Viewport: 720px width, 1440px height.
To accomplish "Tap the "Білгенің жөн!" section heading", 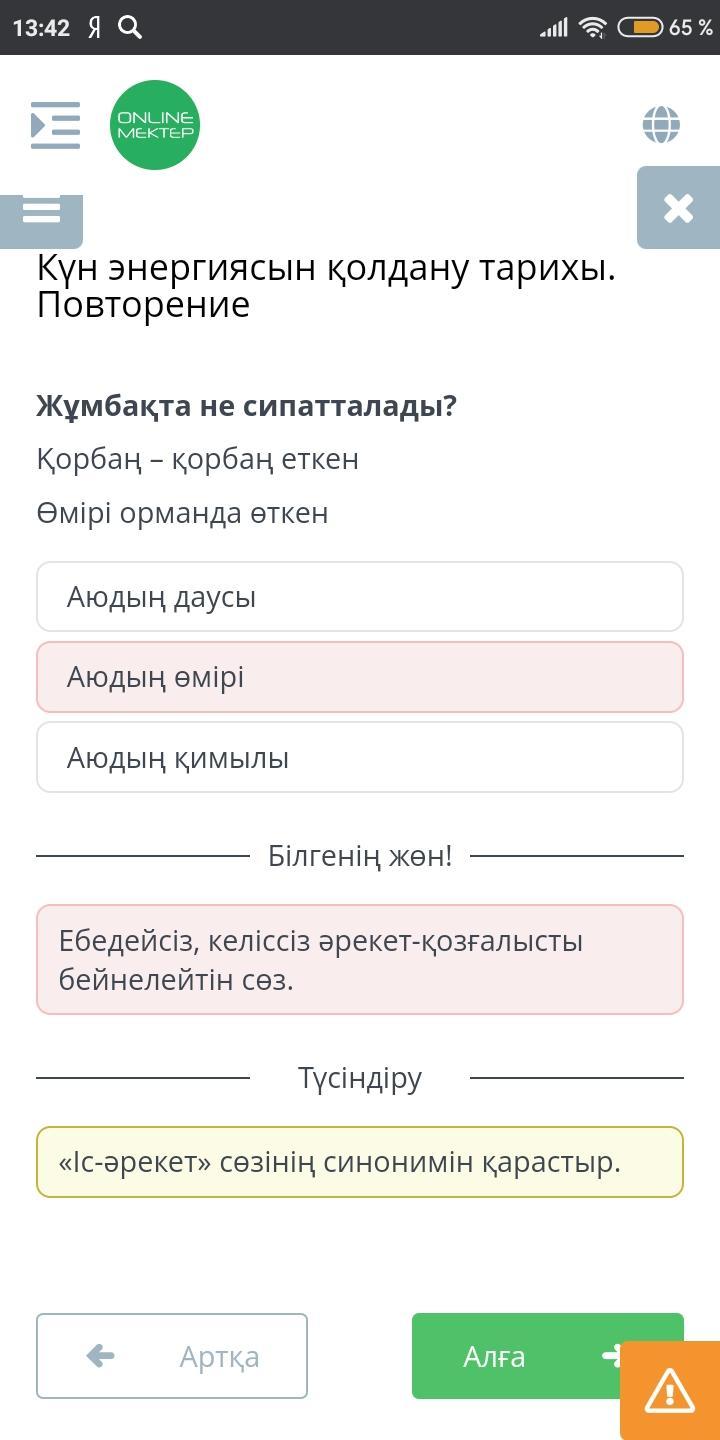I will point(360,856).
